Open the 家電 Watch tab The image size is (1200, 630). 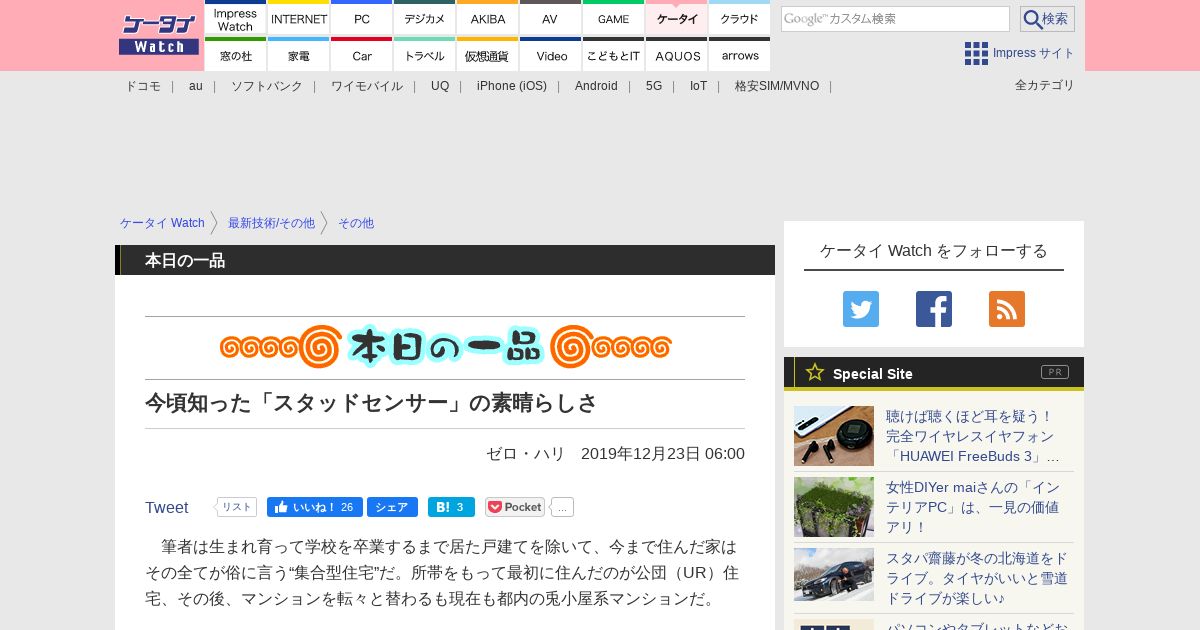(x=299, y=55)
